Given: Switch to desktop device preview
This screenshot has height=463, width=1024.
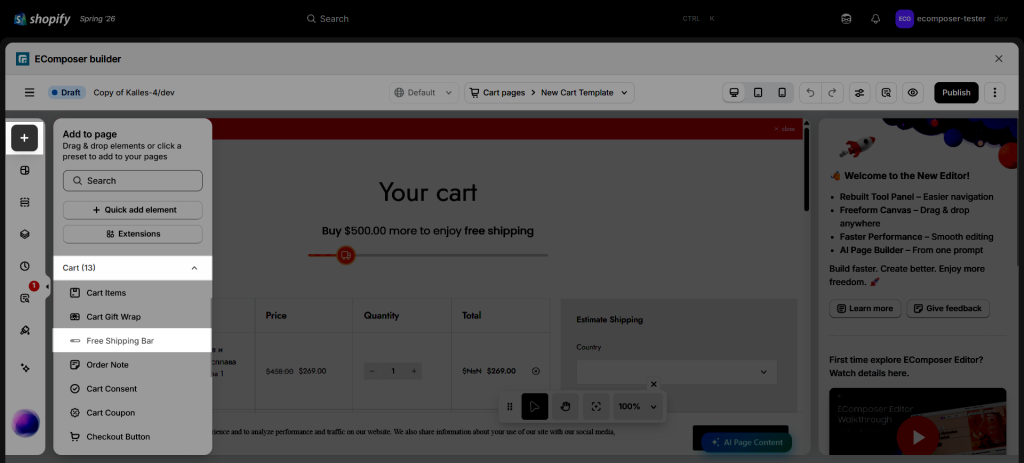Looking at the screenshot, I should pyautogui.click(x=733, y=93).
